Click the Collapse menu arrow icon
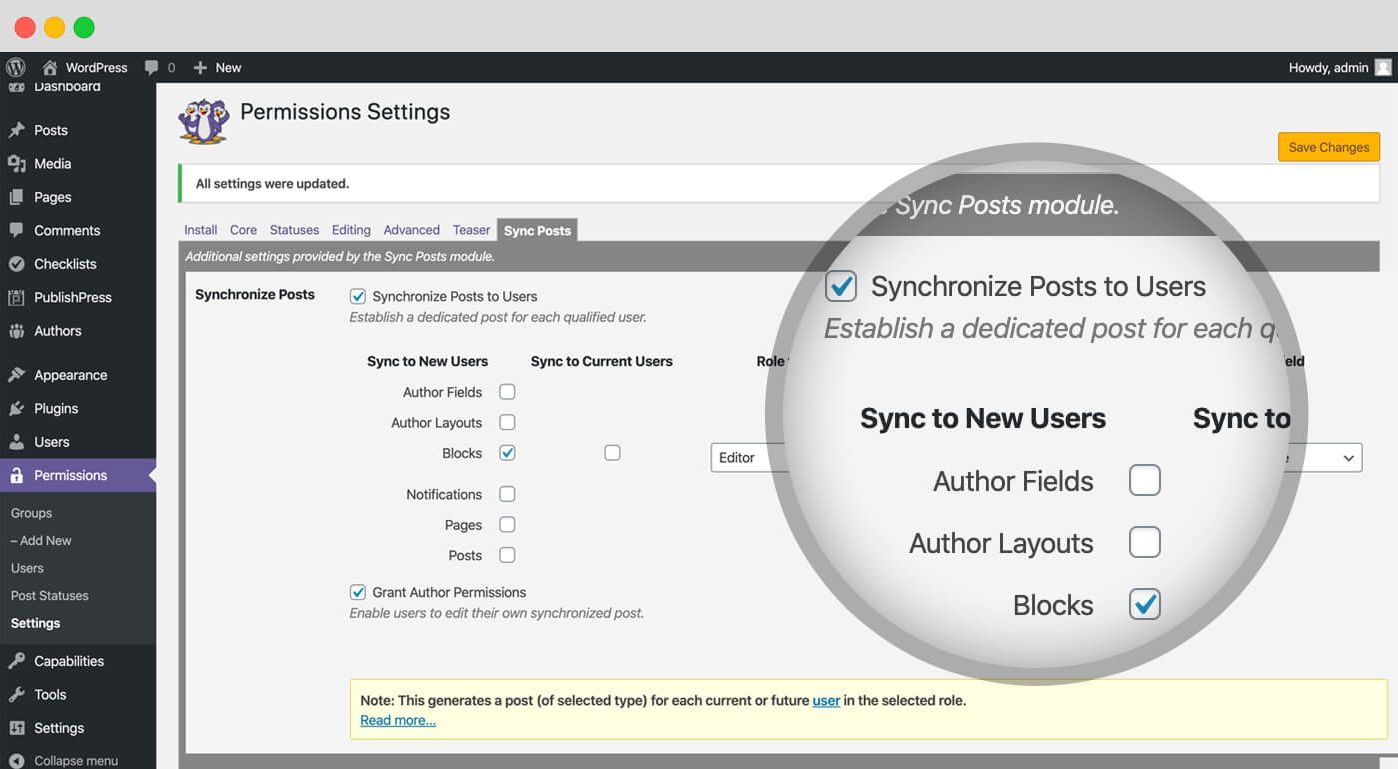 16,760
